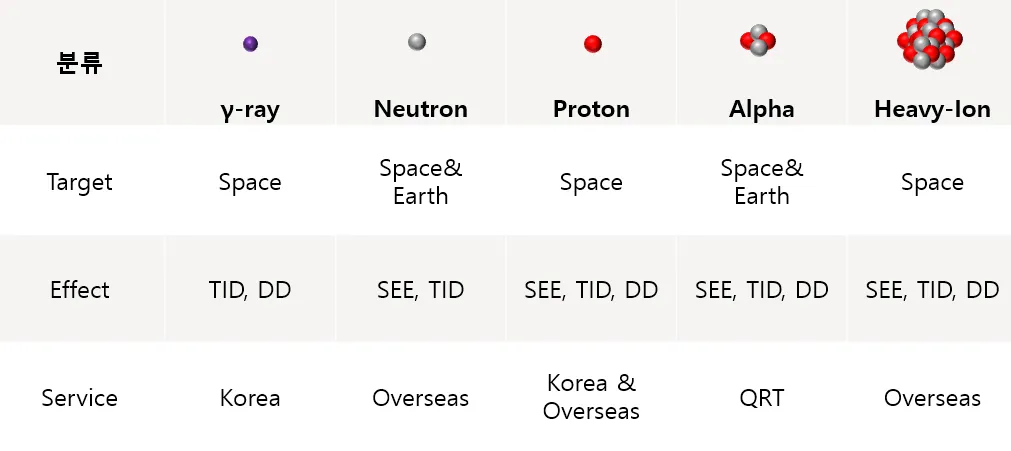This screenshot has width=1011, height=451.
Task: Select the red proton sphere icon
Action: point(592,44)
